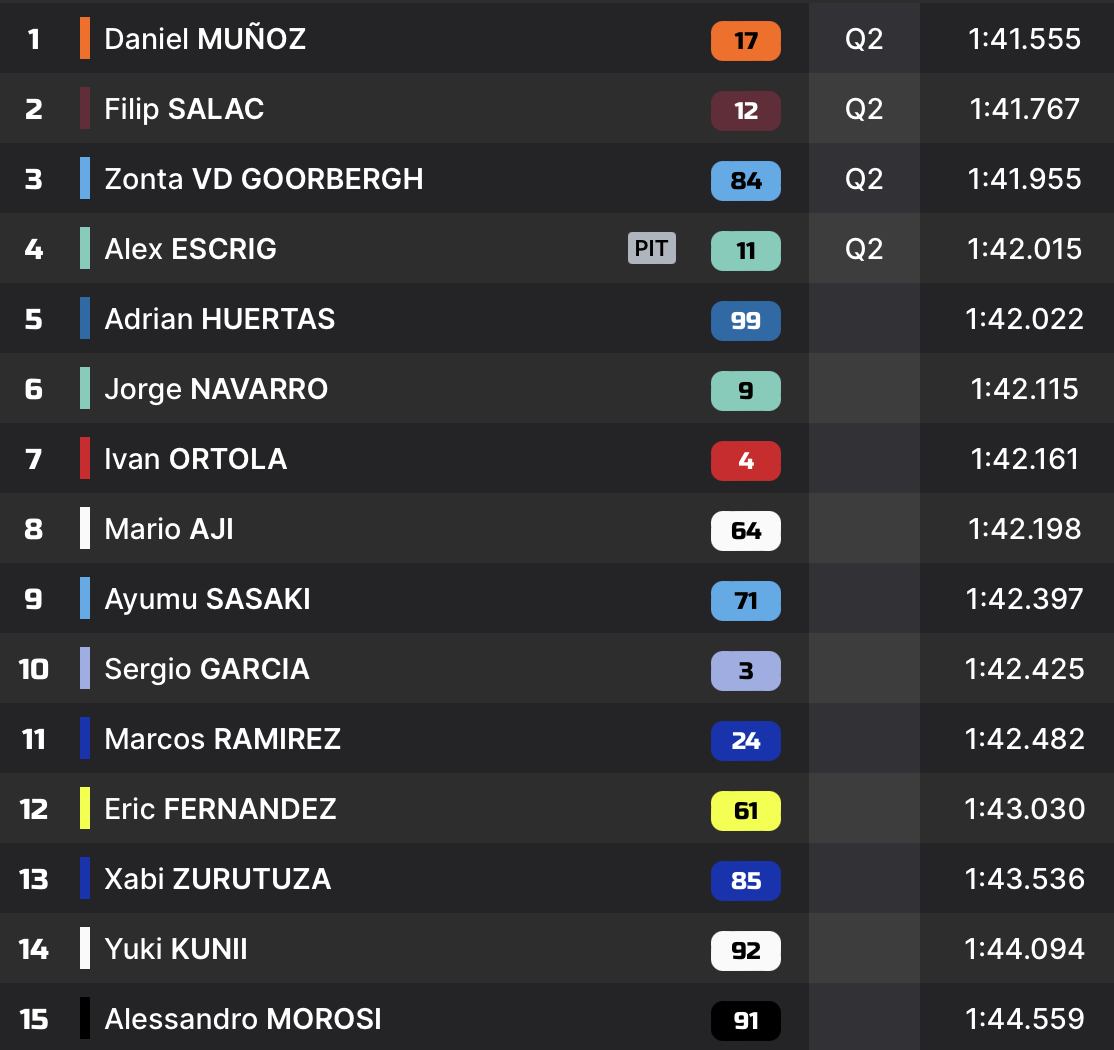Viewport: 1114px width, 1050px height.
Task: Click Q2 label in Filip Salac row
Action: tap(864, 109)
